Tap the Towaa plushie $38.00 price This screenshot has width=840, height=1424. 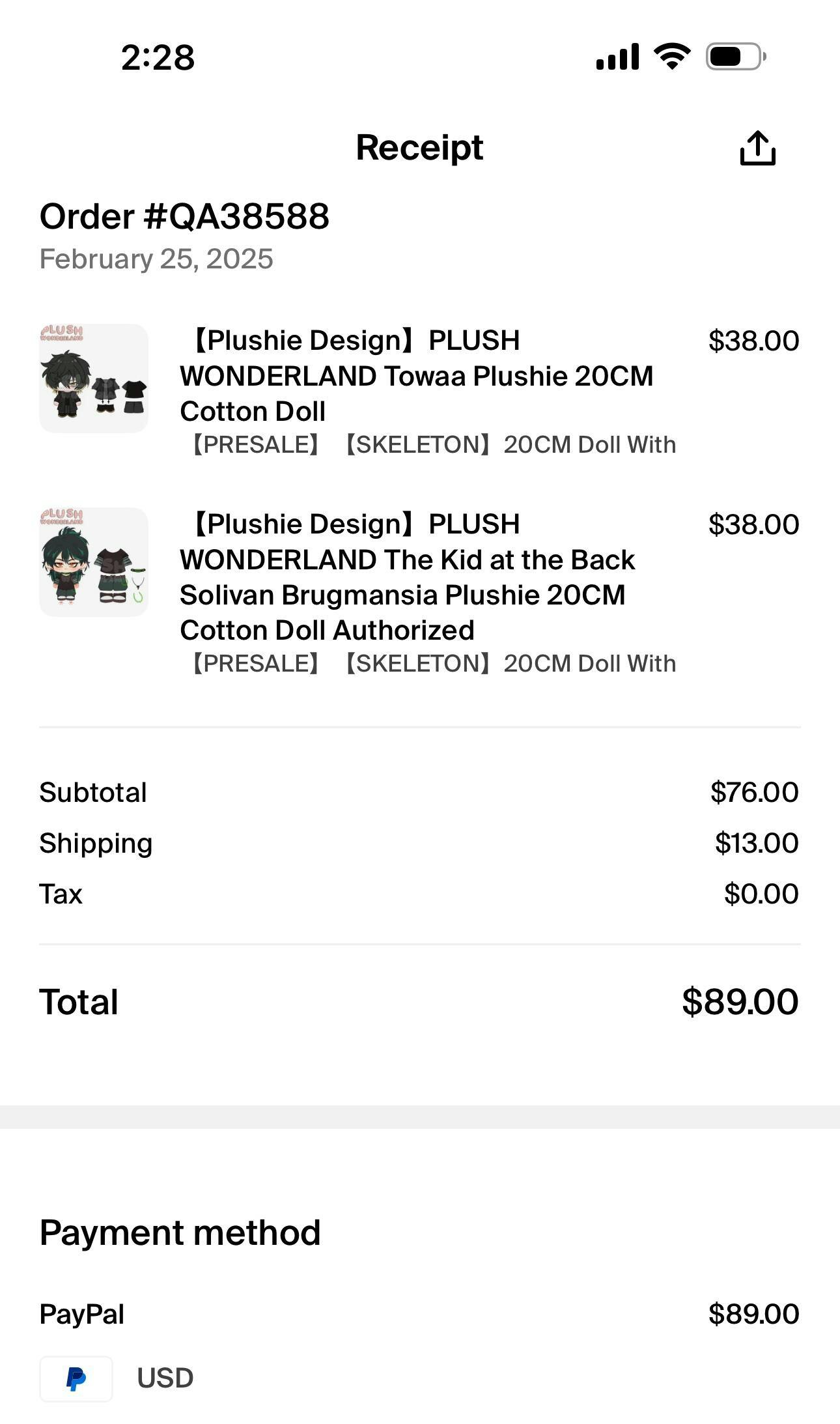tap(753, 341)
